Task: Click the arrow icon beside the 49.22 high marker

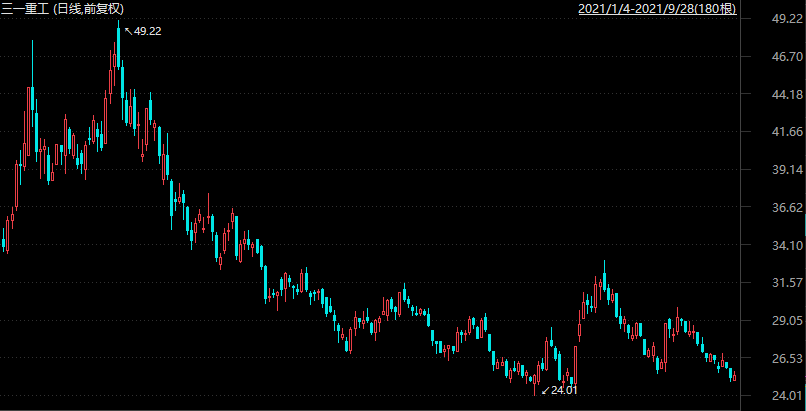Action: [x=127, y=30]
